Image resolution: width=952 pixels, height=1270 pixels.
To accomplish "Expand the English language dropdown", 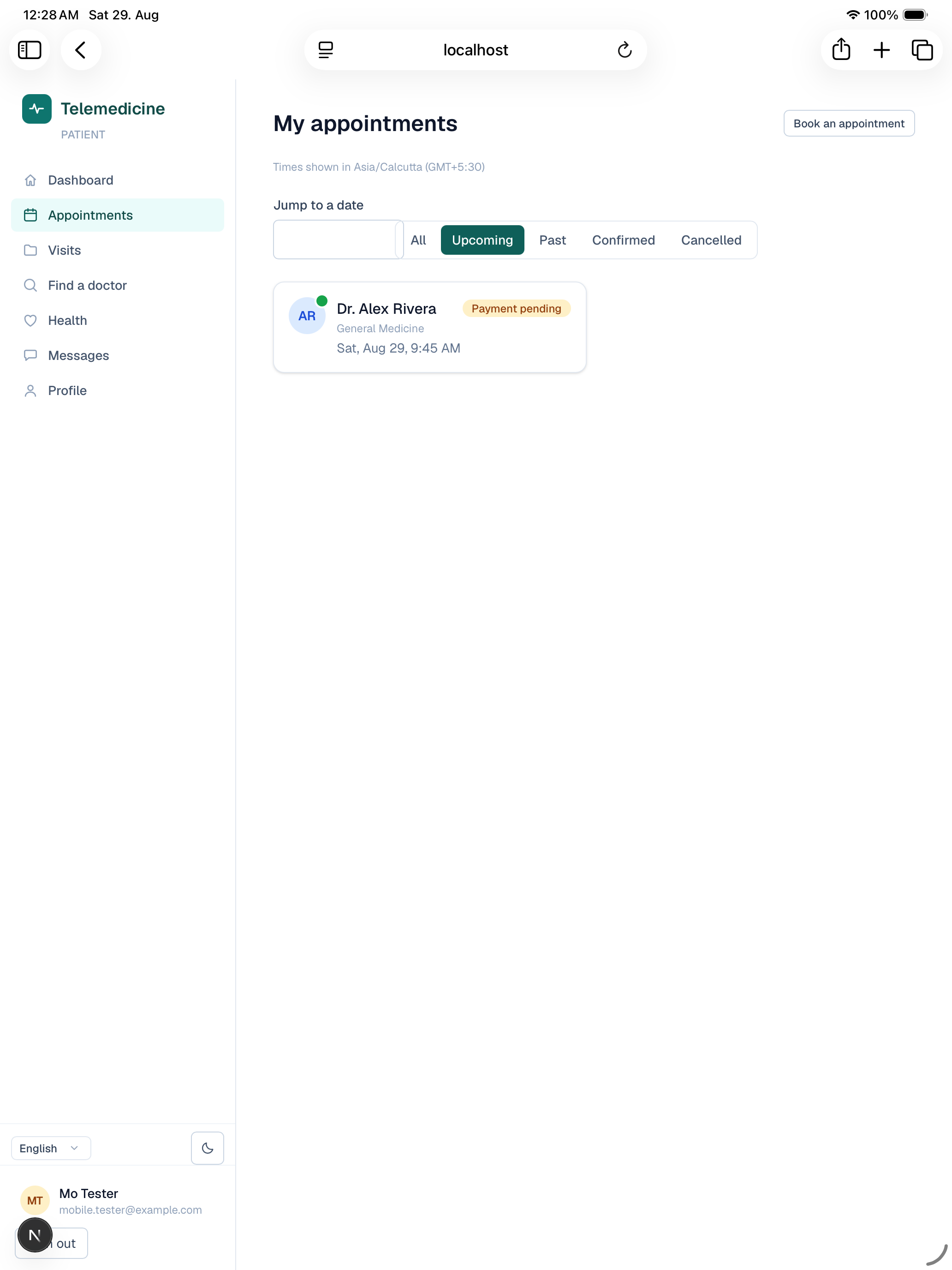I will pos(51,1148).
